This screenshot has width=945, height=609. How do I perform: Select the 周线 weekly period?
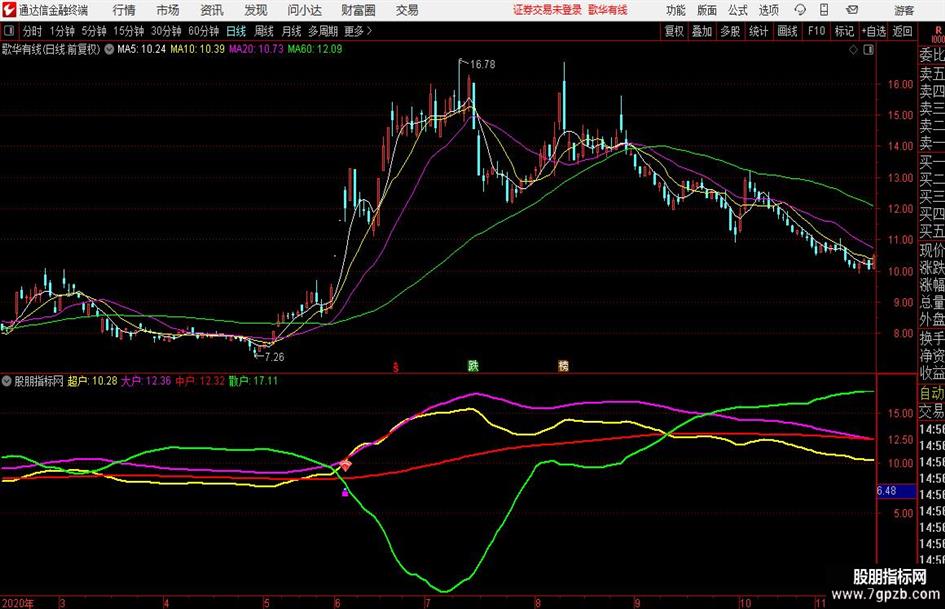[x=263, y=31]
